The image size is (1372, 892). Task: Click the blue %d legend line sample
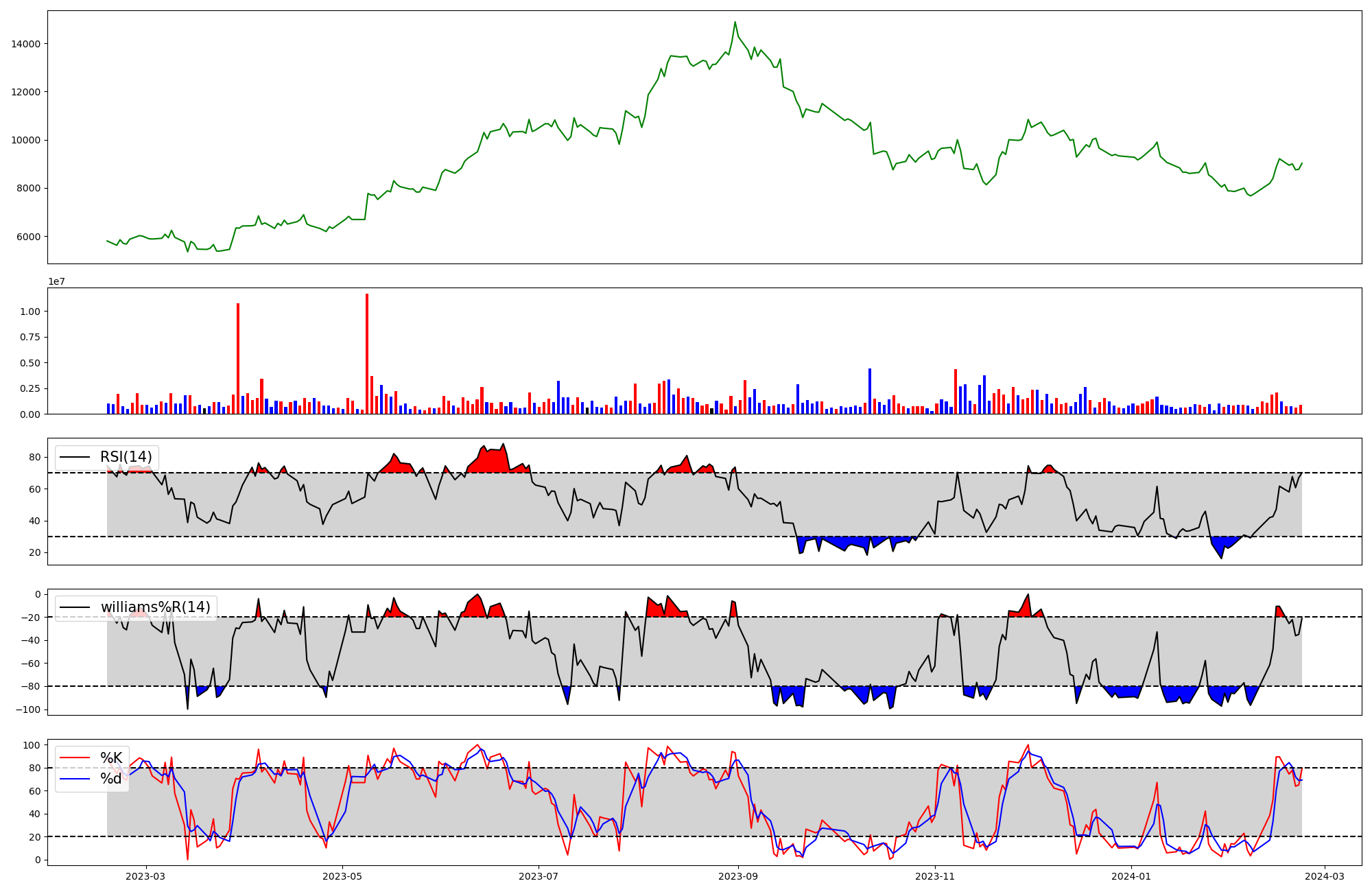[x=75, y=779]
